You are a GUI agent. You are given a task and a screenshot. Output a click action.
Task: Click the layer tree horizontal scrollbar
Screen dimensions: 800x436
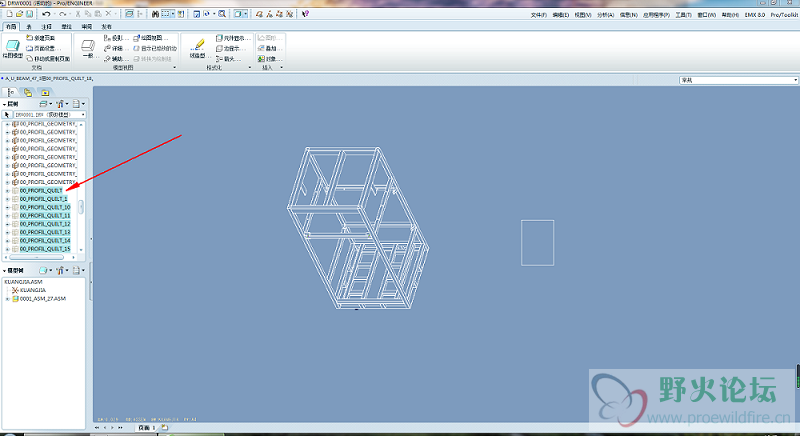point(37,257)
